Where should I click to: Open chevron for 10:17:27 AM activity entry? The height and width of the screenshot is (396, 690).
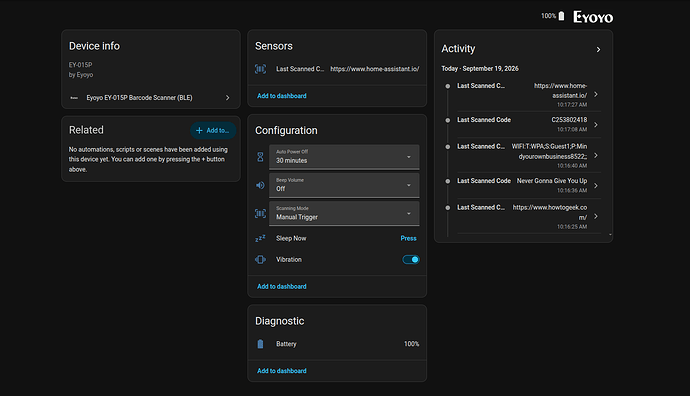596,95
